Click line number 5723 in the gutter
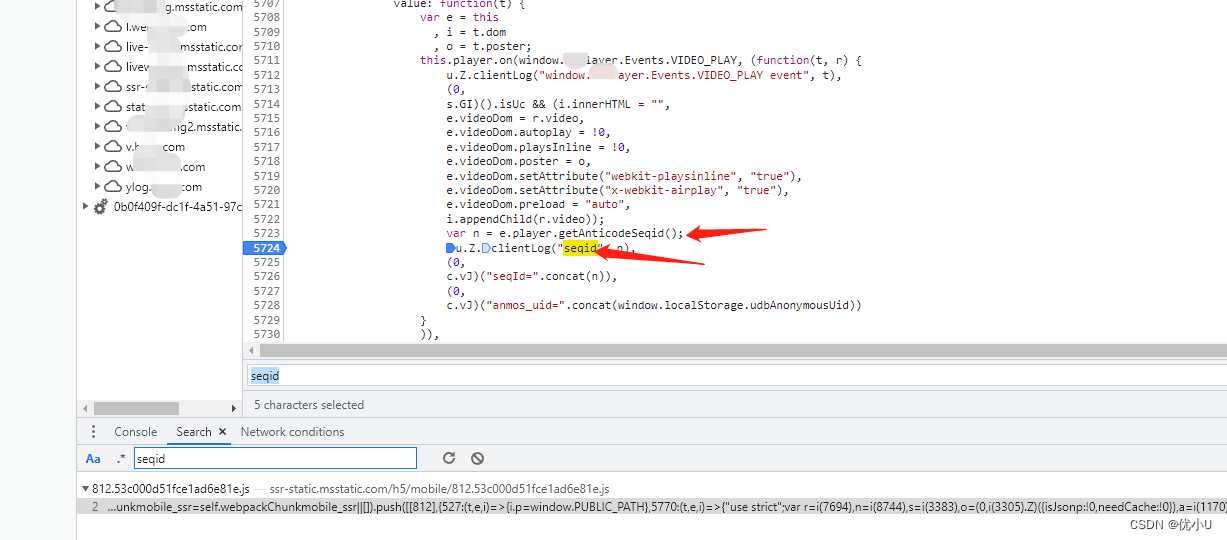This screenshot has height=540, width=1227. (267, 233)
